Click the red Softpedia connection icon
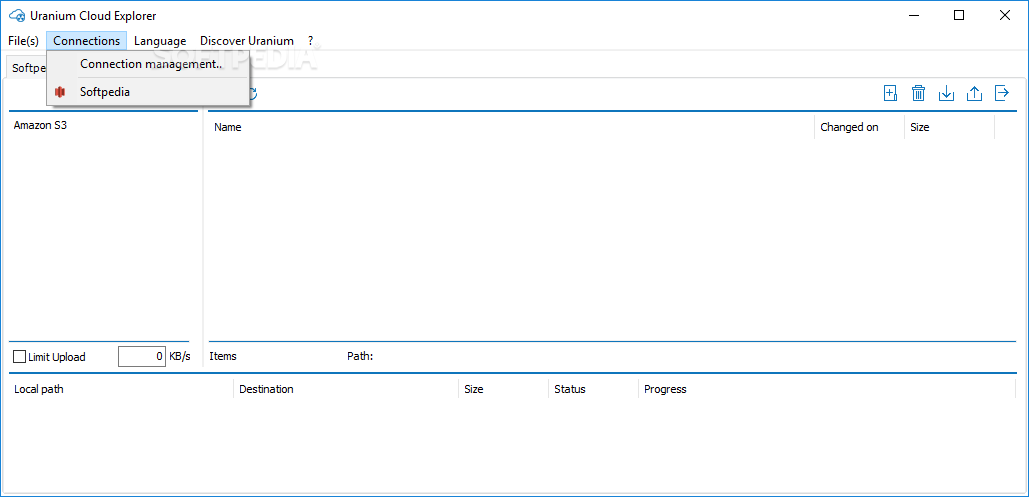The image size is (1029, 497). point(60,92)
